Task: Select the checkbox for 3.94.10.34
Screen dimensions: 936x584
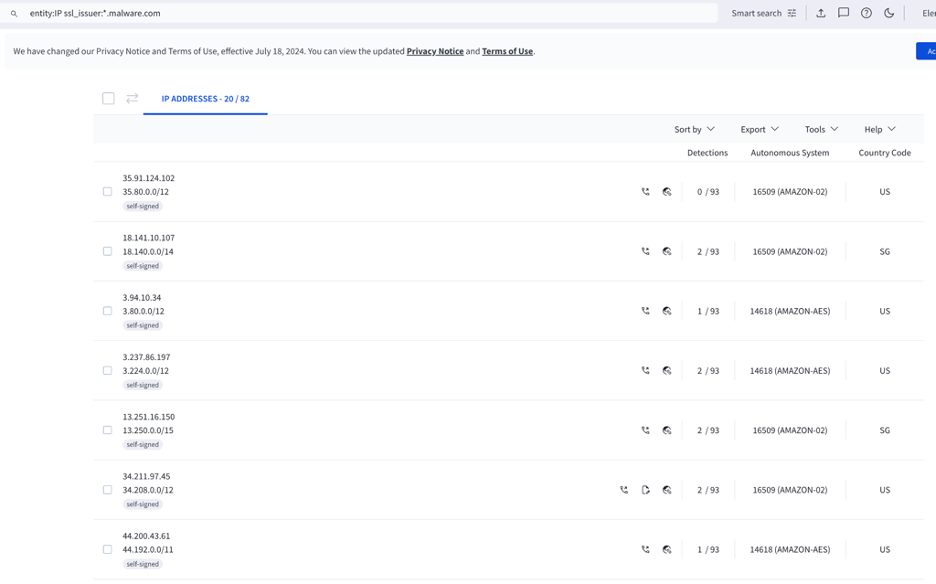Action: 107,311
